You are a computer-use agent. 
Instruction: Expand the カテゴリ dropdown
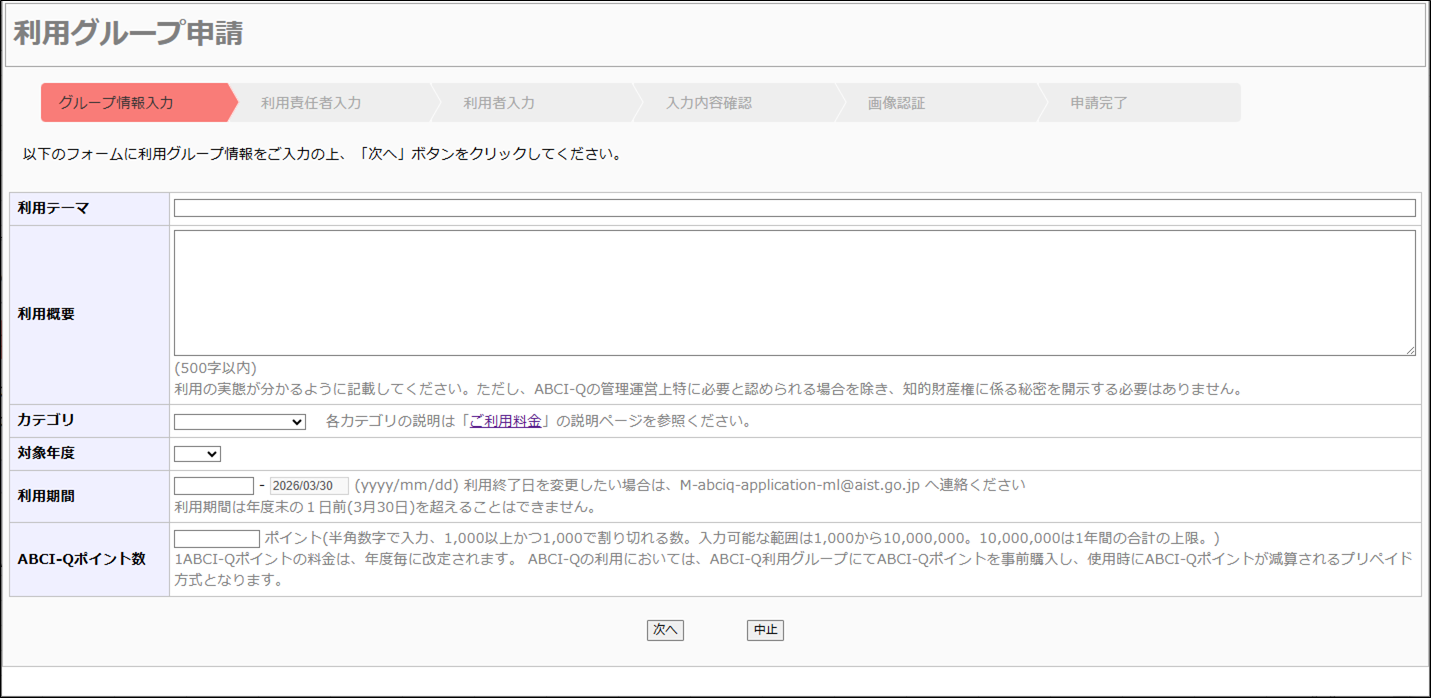click(240, 422)
